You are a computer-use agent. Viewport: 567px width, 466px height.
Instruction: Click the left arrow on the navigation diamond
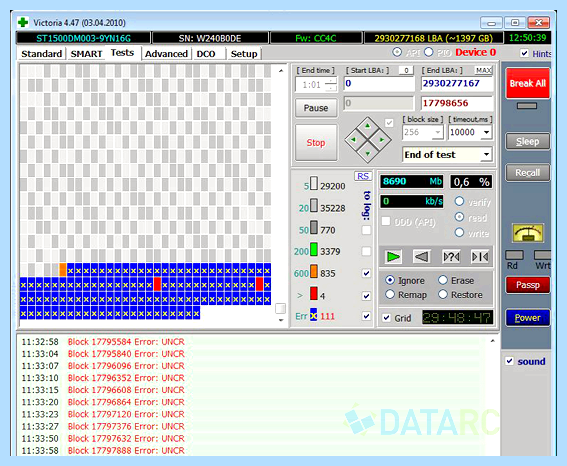pos(353,140)
